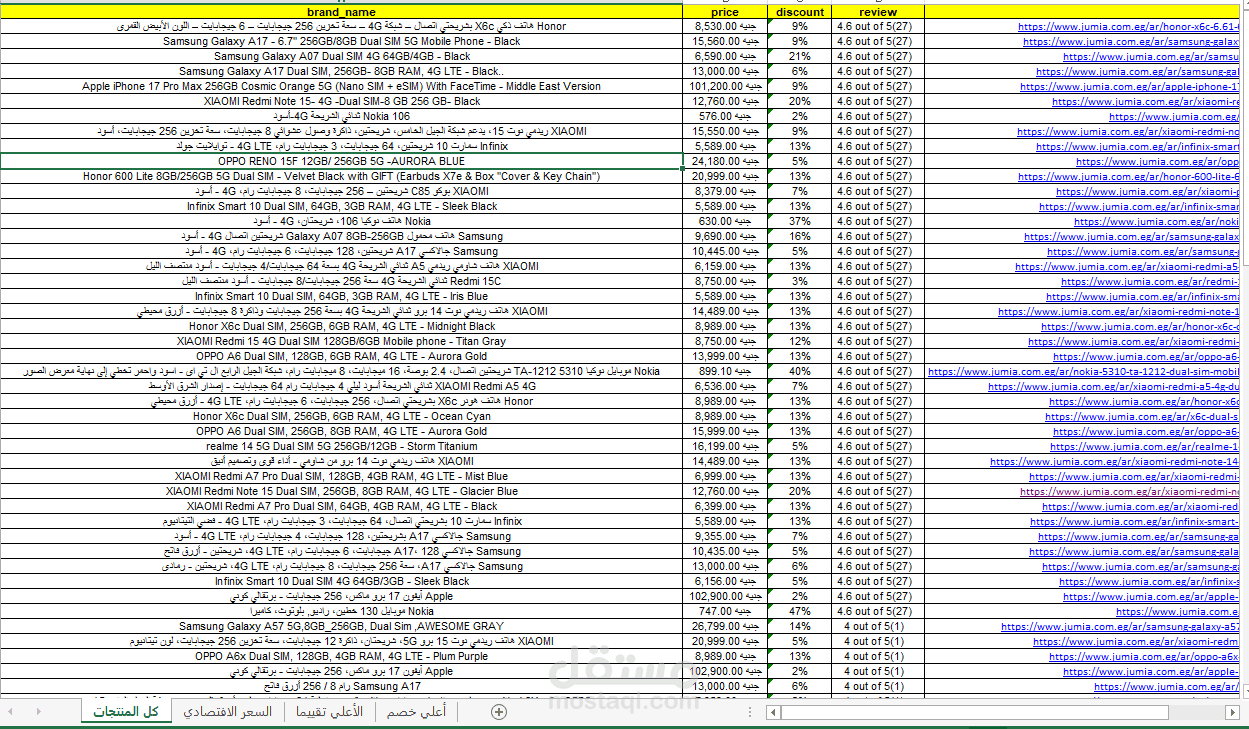This screenshot has height=729, width=1249.
Task: Select the 37% discount cell
Action: point(800,222)
